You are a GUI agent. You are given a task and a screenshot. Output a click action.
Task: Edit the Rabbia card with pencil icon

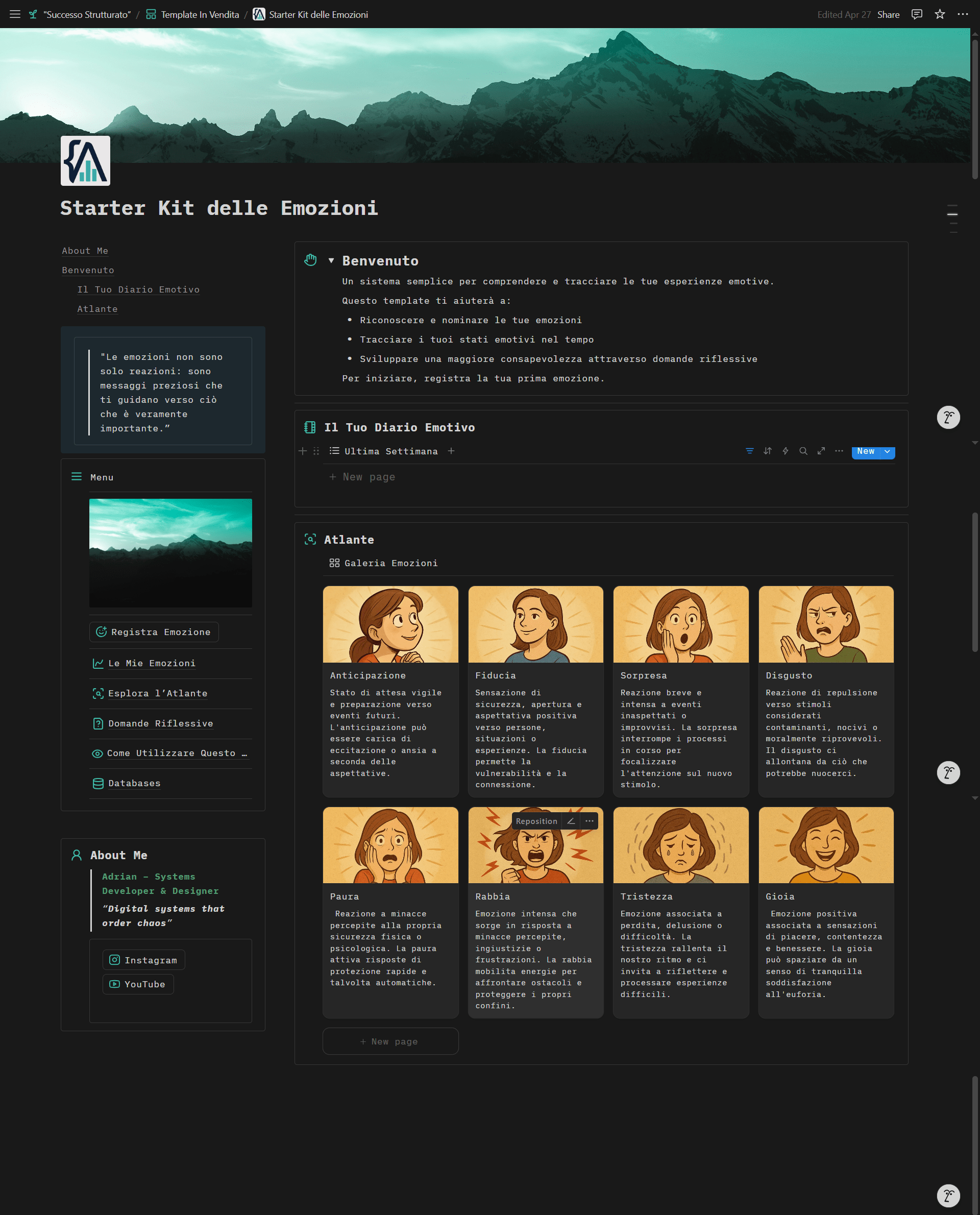point(571,821)
